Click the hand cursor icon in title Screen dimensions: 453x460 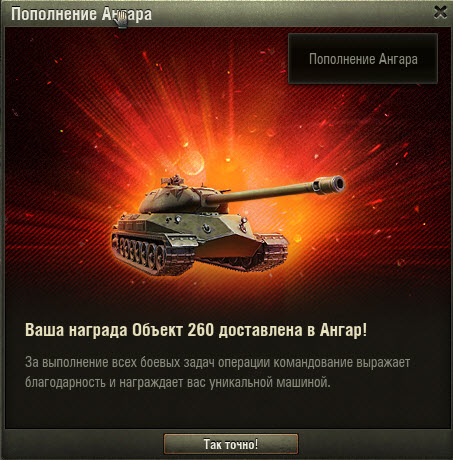pyautogui.click(x=121, y=20)
